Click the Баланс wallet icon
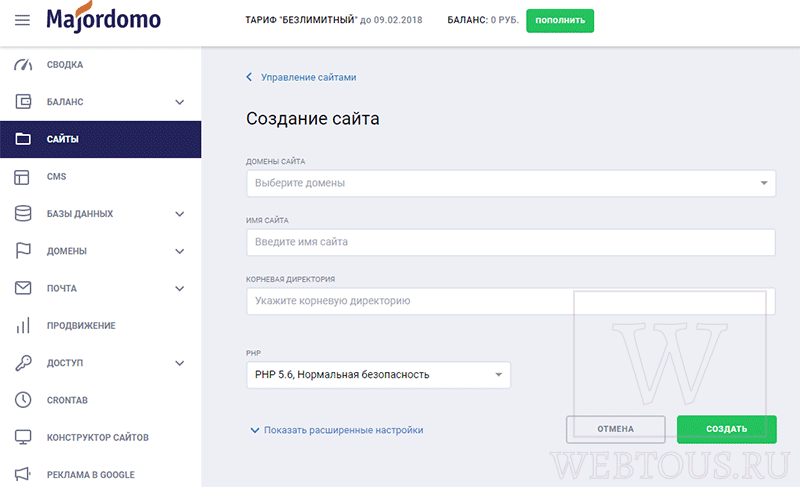The height and width of the screenshot is (487, 800). pos(23,101)
